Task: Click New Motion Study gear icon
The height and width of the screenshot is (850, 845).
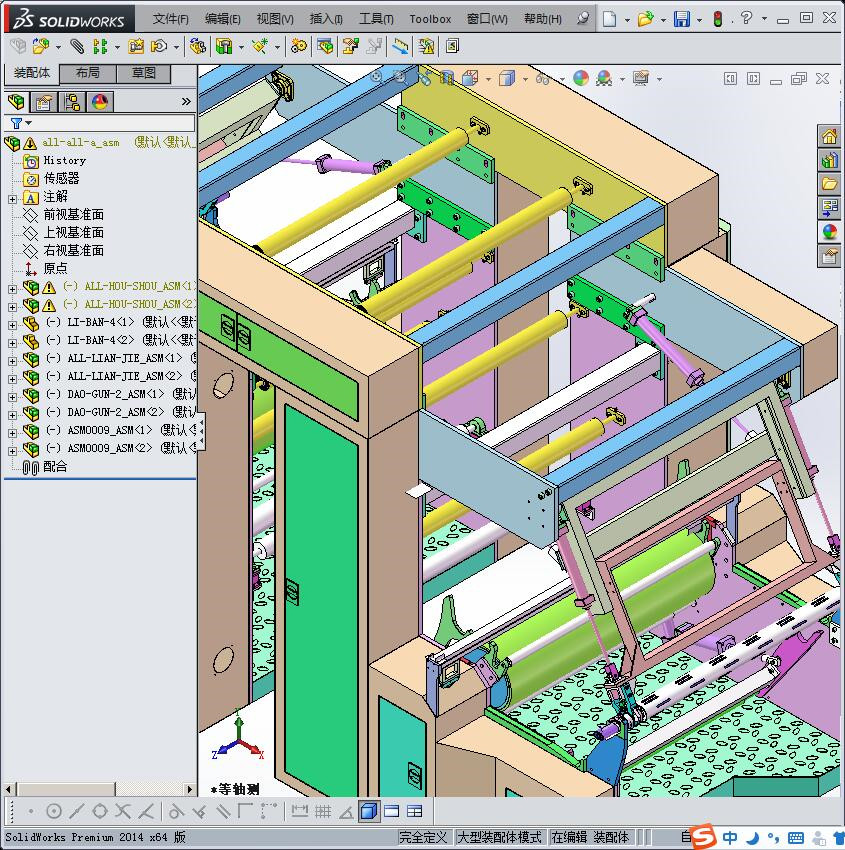Action: pyautogui.click(x=298, y=47)
